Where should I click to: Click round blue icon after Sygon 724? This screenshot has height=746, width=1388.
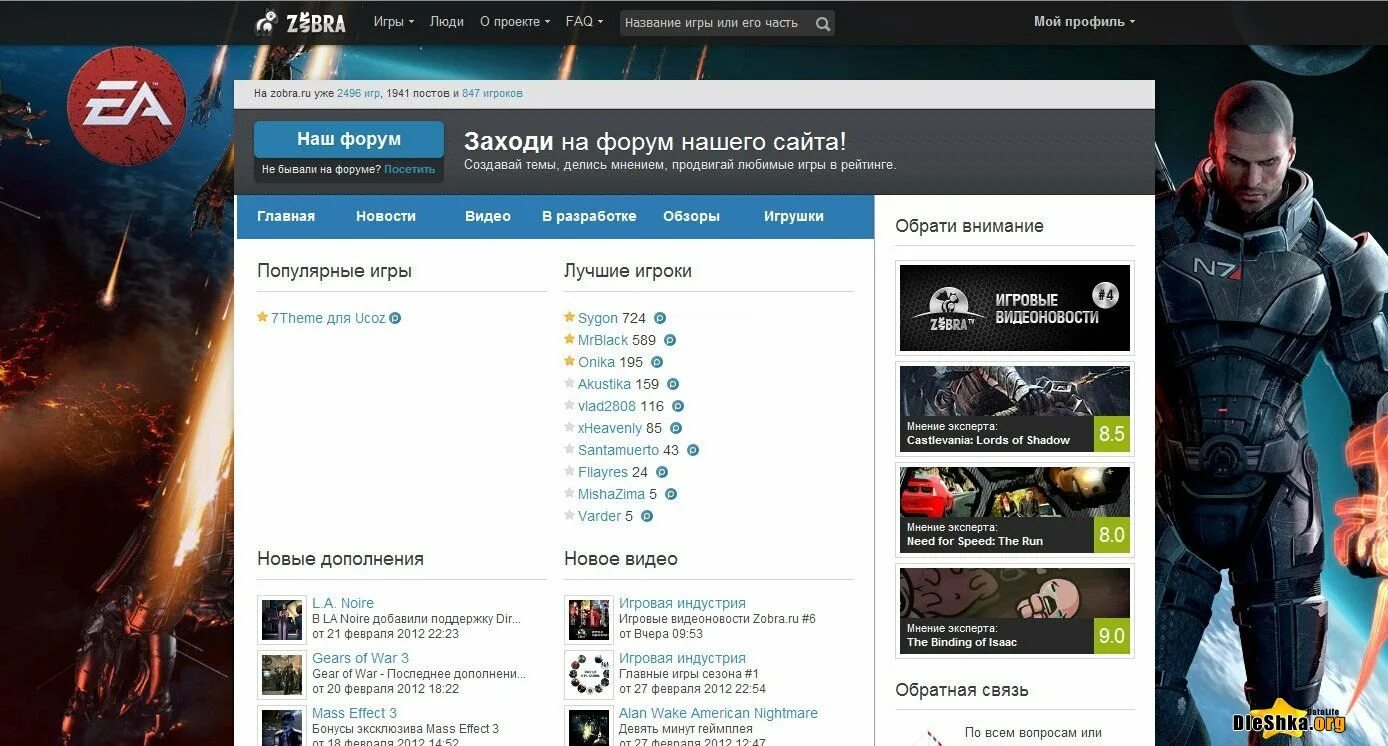[x=660, y=318]
